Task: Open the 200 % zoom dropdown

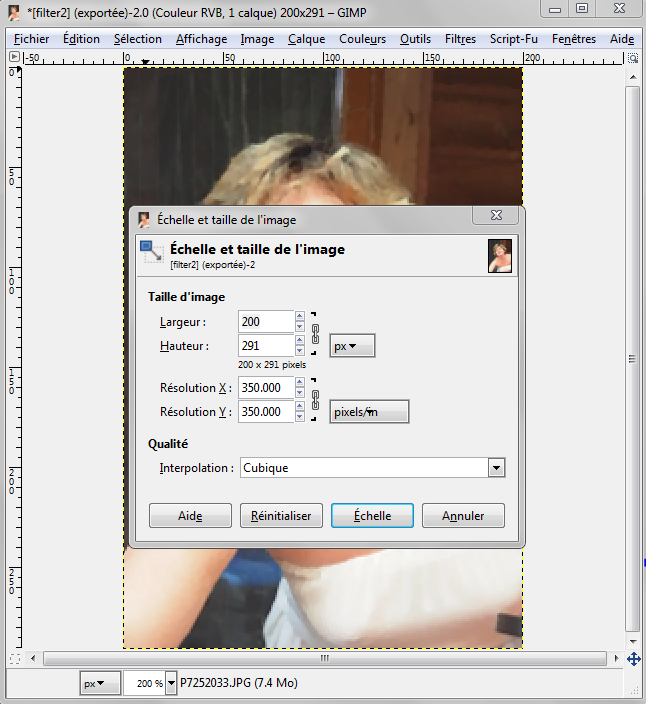Action: click(x=171, y=683)
